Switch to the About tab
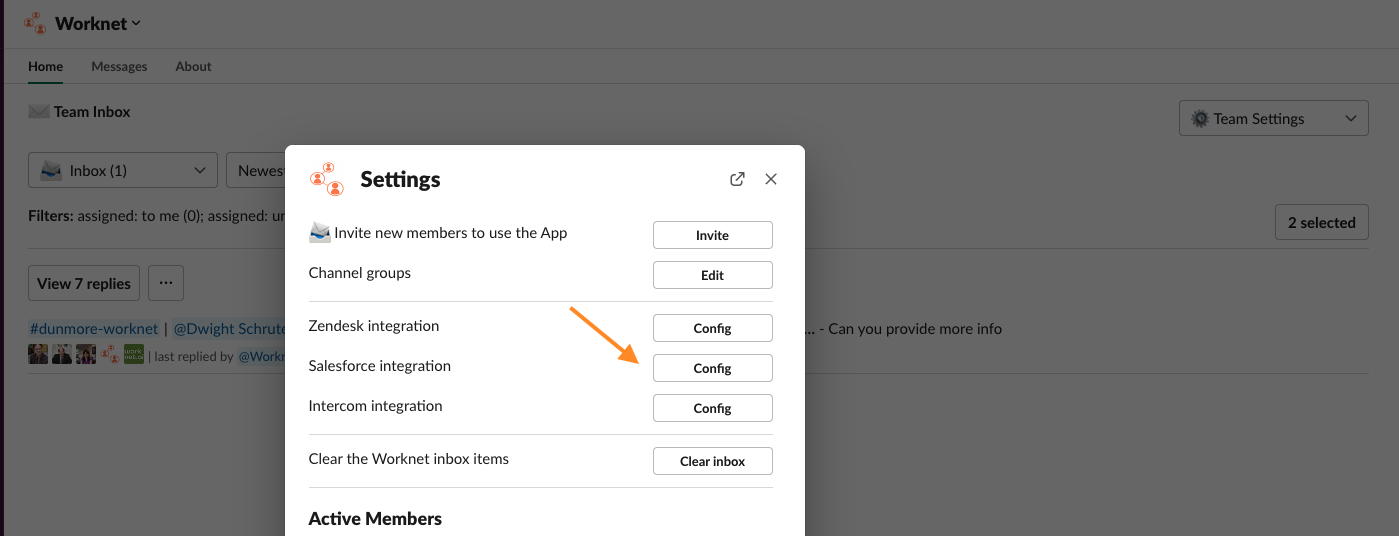Image resolution: width=1399 pixels, height=536 pixels. [x=193, y=66]
